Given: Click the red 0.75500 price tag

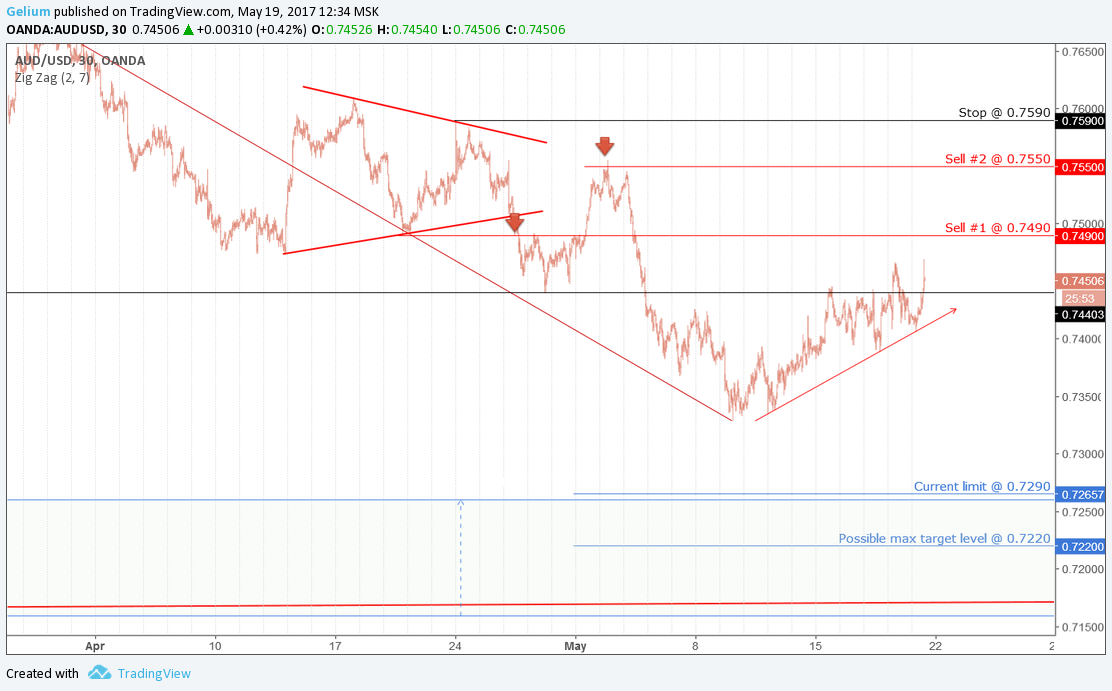Looking at the screenshot, I should [1081, 167].
